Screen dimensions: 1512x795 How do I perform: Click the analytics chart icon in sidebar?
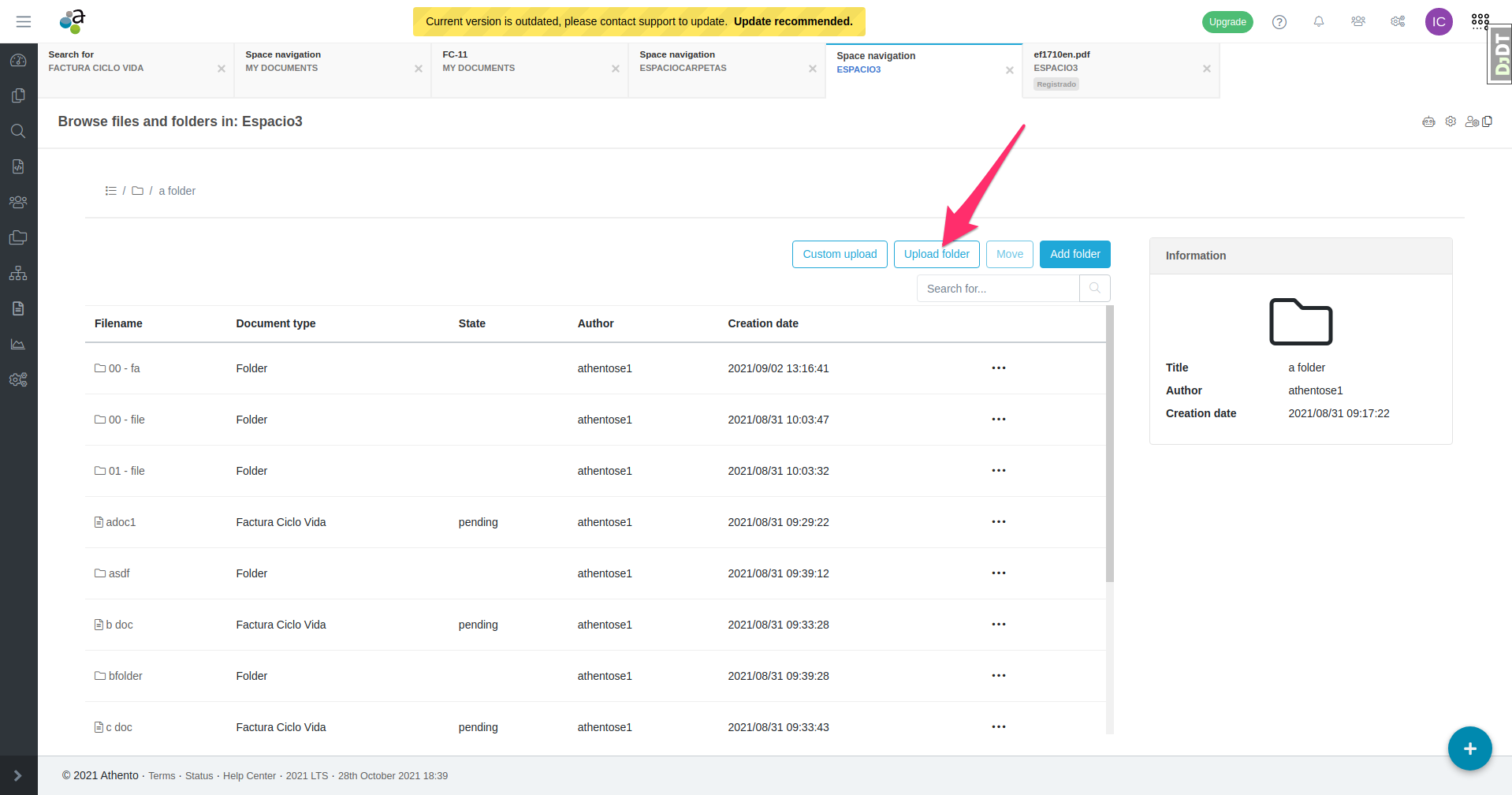(x=18, y=344)
